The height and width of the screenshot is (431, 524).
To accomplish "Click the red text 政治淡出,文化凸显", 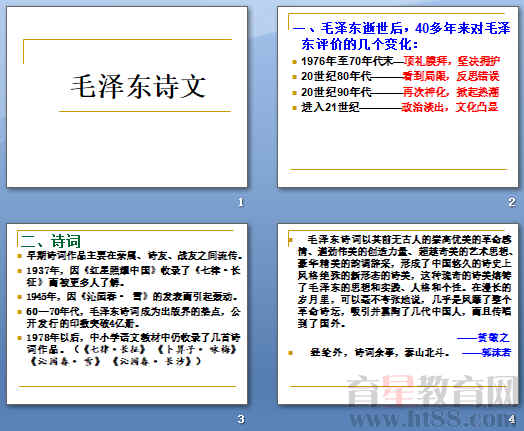I will point(450,107).
